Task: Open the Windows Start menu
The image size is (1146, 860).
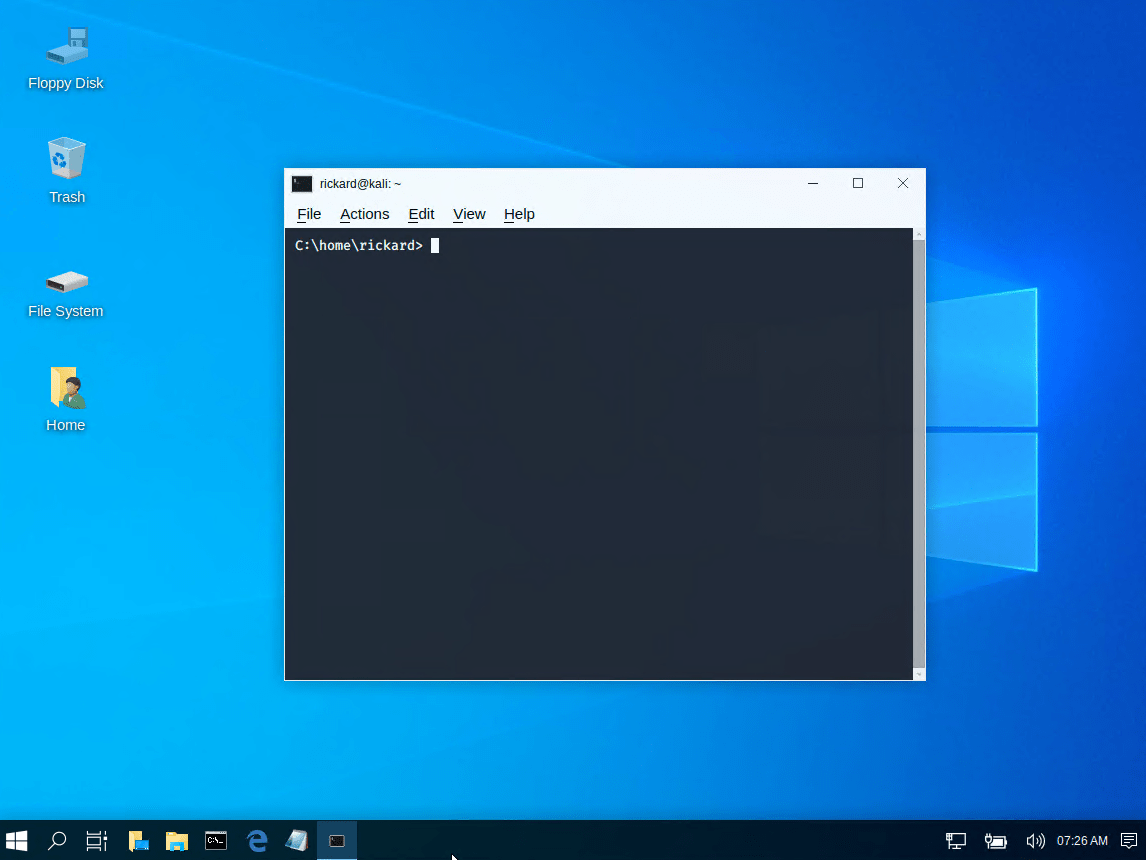Action: click(x=16, y=840)
